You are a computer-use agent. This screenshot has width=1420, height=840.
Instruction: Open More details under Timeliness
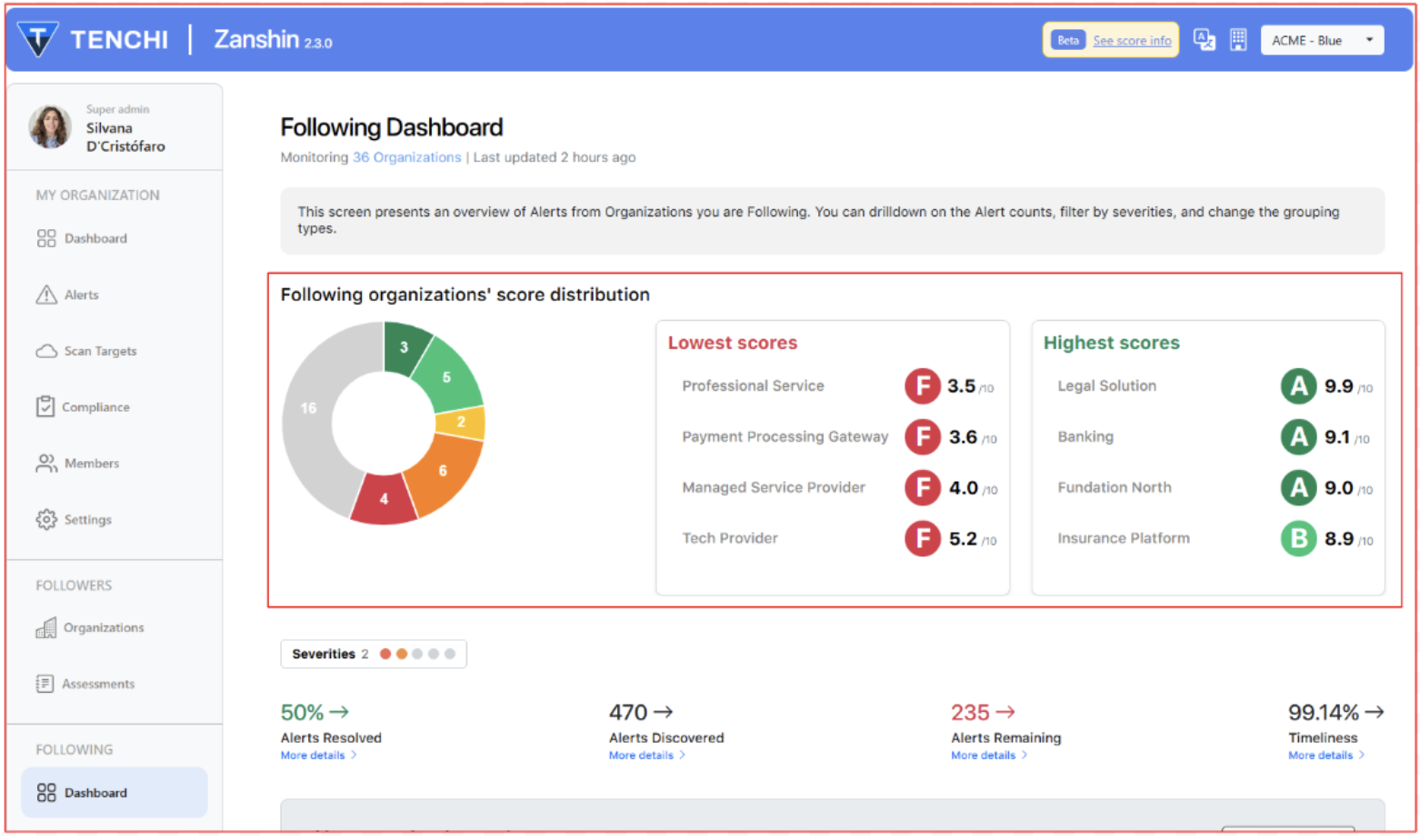[x=1326, y=755]
